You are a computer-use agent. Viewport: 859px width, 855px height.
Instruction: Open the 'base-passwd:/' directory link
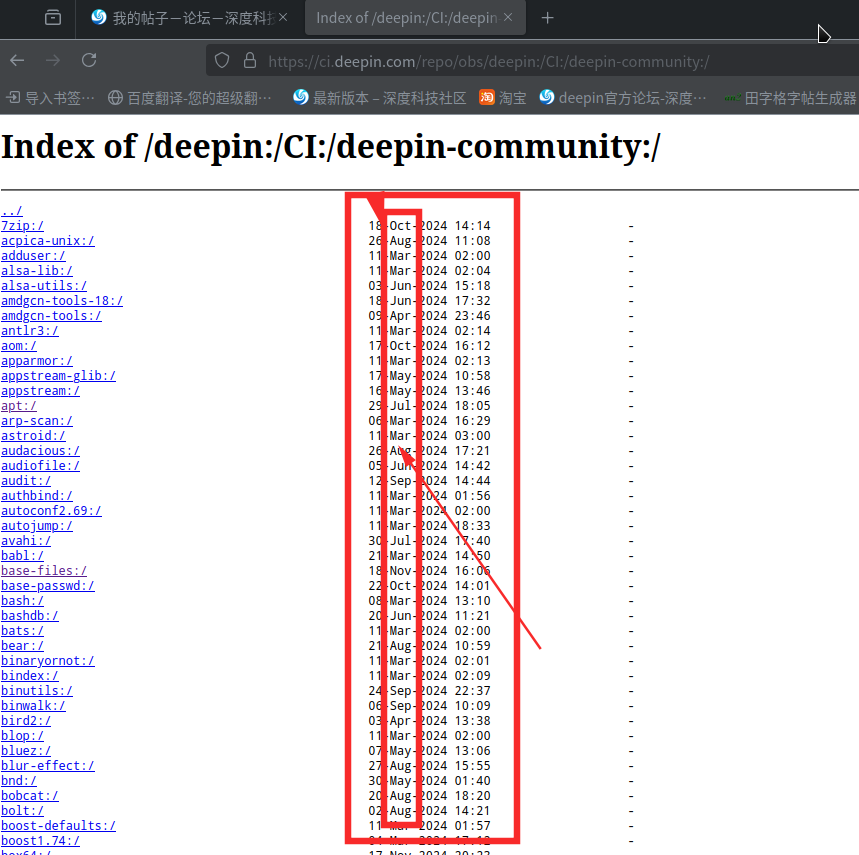point(48,586)
